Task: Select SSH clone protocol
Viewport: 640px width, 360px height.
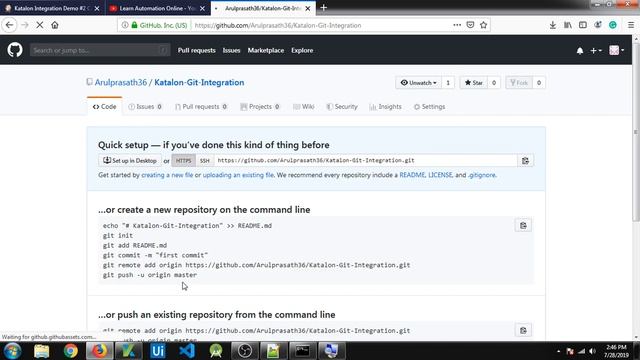Action: pos(204,161)
